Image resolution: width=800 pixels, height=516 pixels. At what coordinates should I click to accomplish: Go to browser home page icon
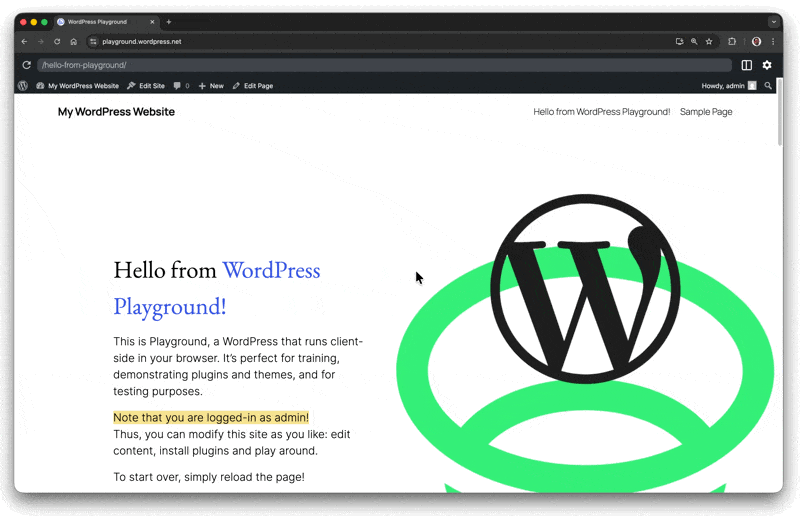(x=73, y=42)
